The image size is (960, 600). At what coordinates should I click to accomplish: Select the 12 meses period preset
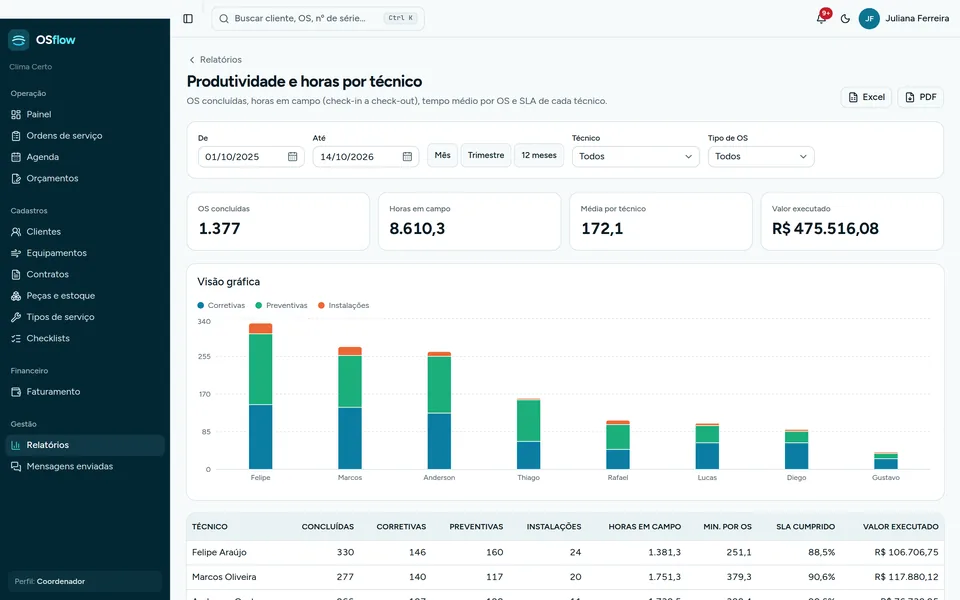point(539,156)
